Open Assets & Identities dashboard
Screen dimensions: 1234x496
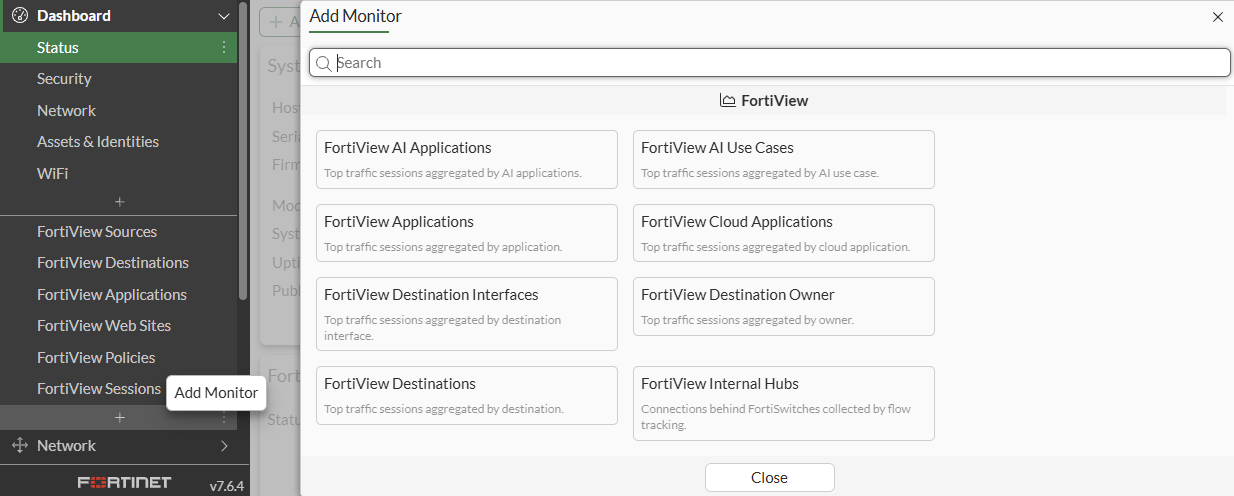coord(98,142)
